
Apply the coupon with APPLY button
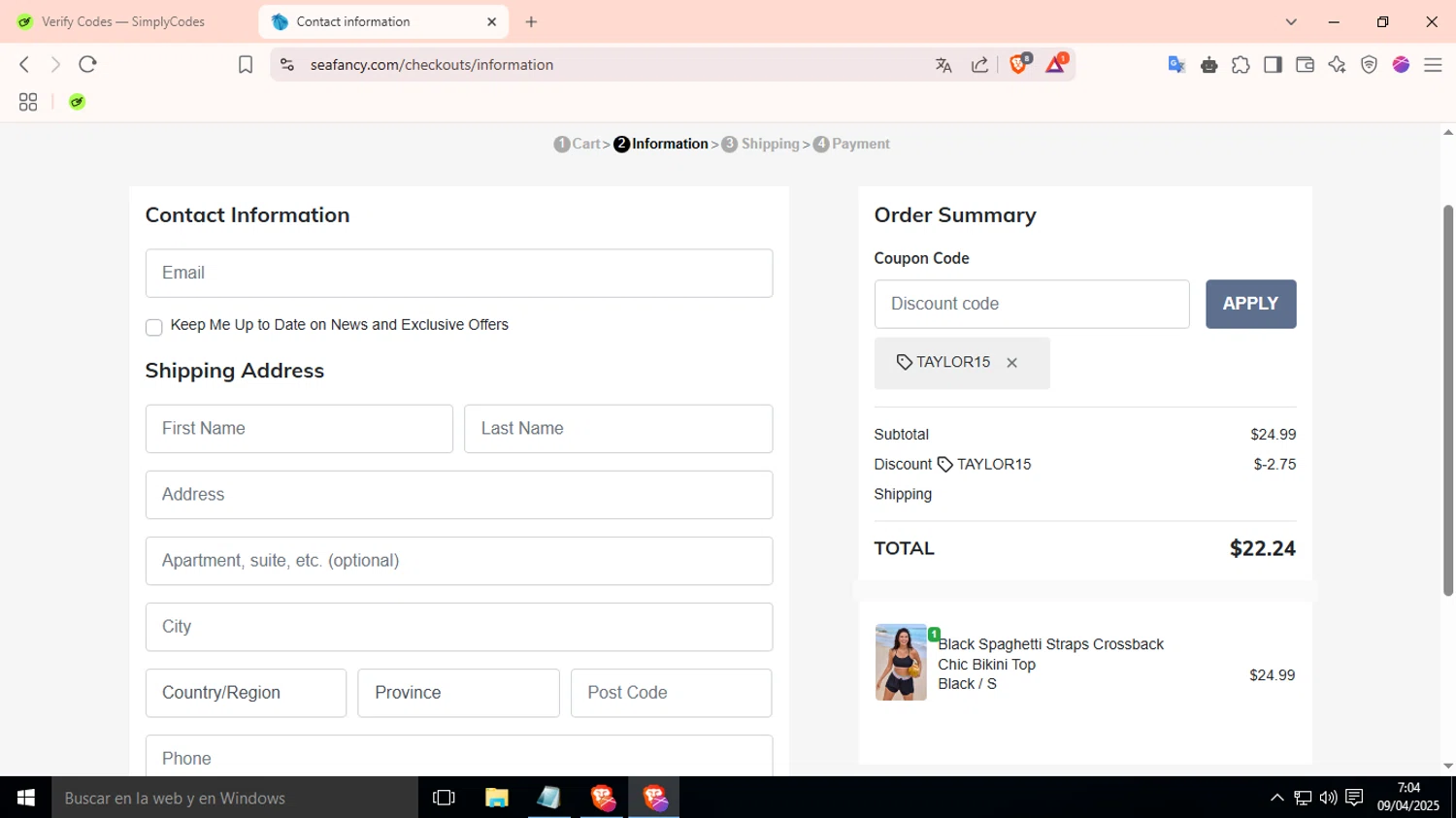click(1250, 304)
